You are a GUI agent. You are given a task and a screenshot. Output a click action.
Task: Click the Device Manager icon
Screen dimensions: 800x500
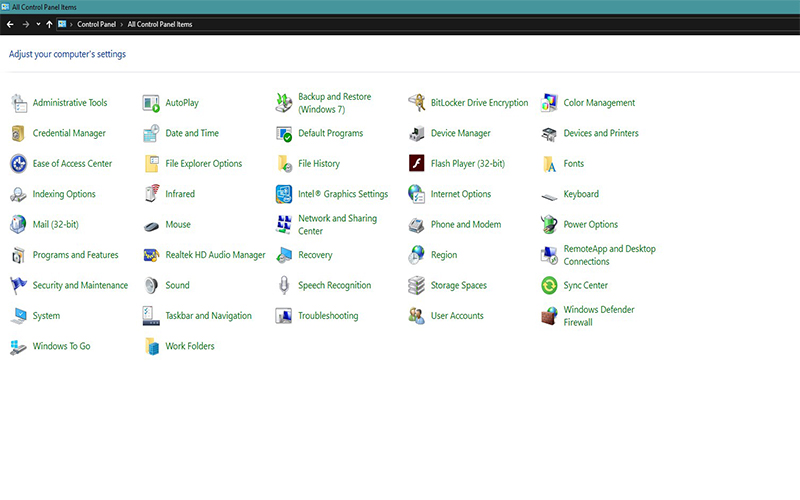click(416, 134)
